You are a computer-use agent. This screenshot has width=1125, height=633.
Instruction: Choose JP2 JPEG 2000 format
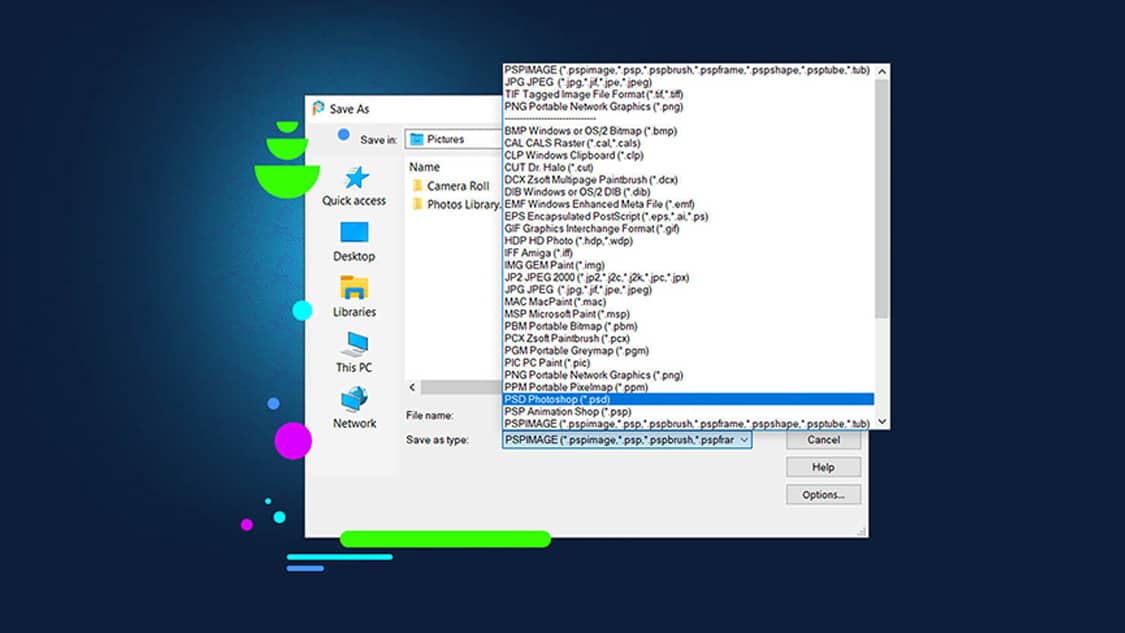[x=688, y=277]
